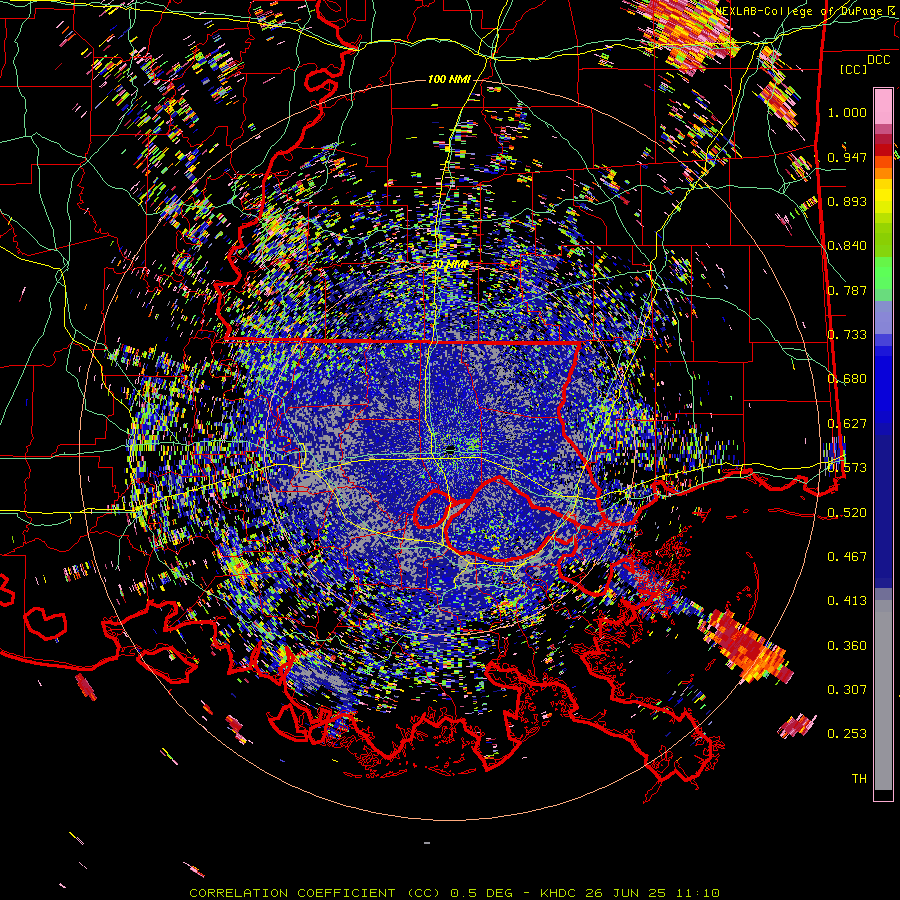Click the DCC legend title
Viewport: 900px width, 900px height.
point(878,60)
